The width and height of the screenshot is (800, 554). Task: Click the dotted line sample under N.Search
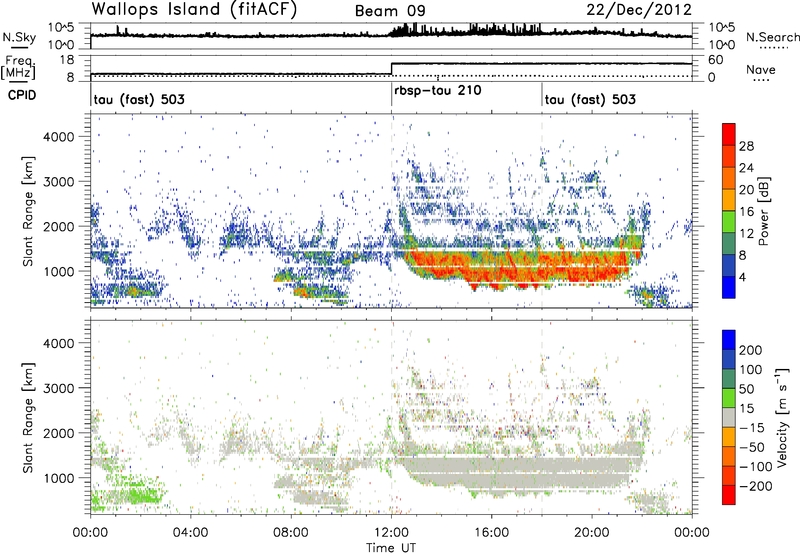tap(774, 48)
